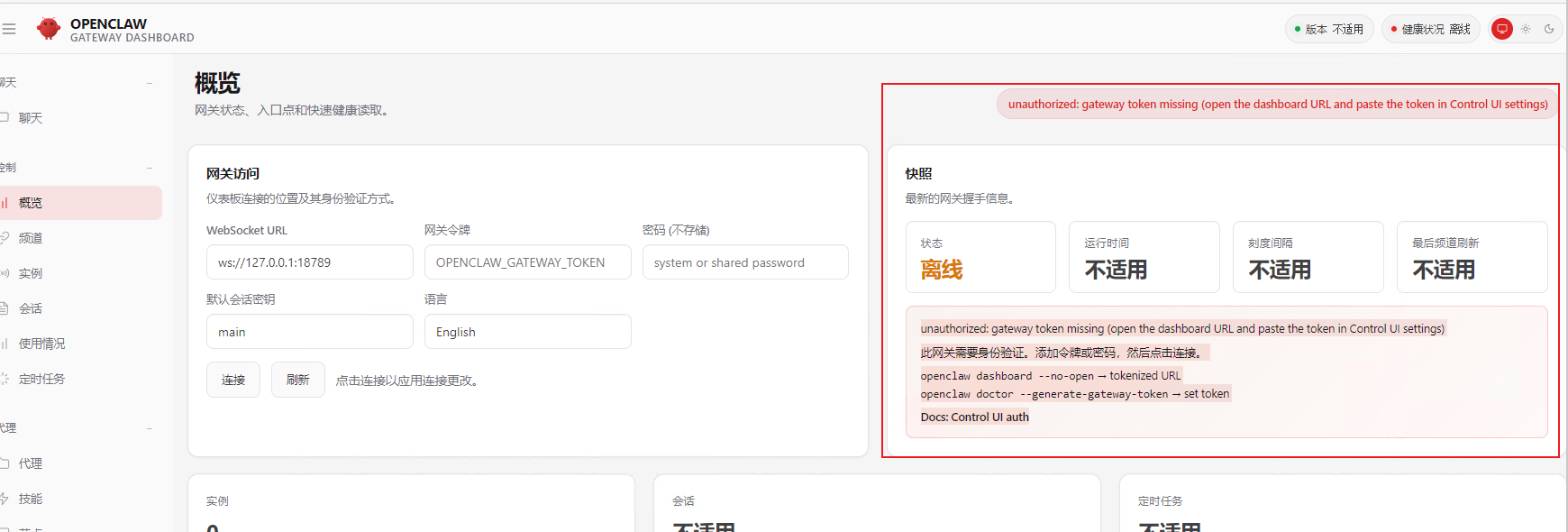This screenshot has width=1568, height=532.
Task: Click the 默认会话密钥 main field
Action: [x=310, y=332]
